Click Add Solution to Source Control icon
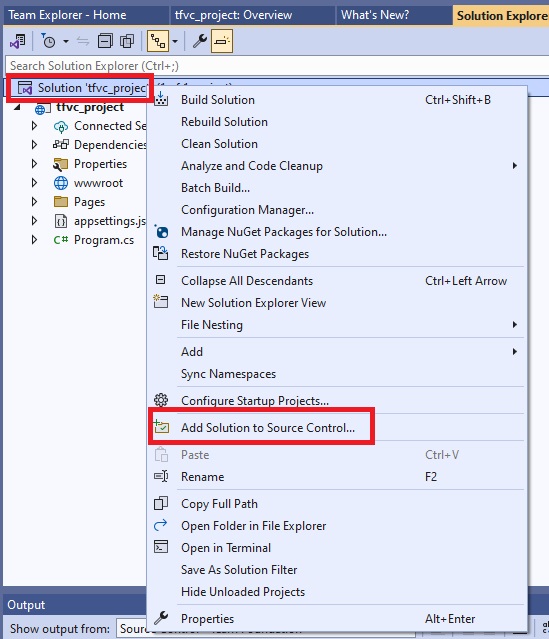 click(x=161, y=427)
